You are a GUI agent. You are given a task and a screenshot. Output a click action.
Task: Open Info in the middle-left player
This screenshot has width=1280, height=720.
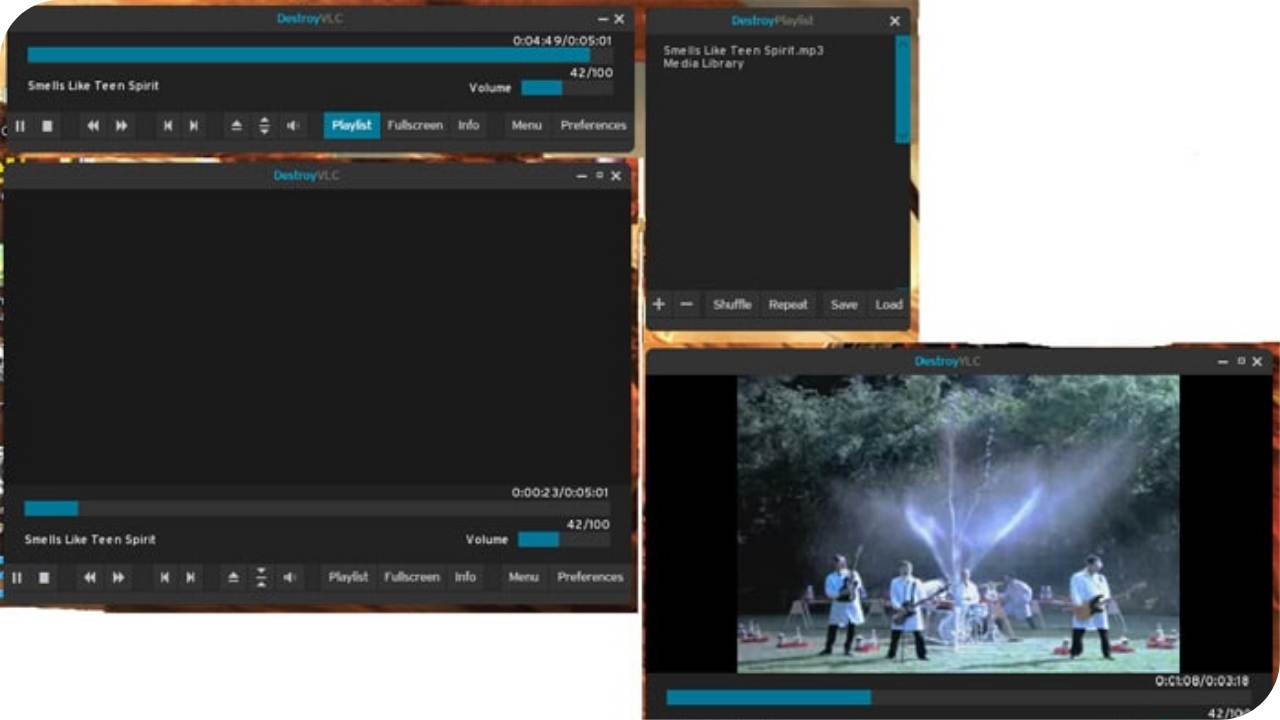(x=466, y=577)
